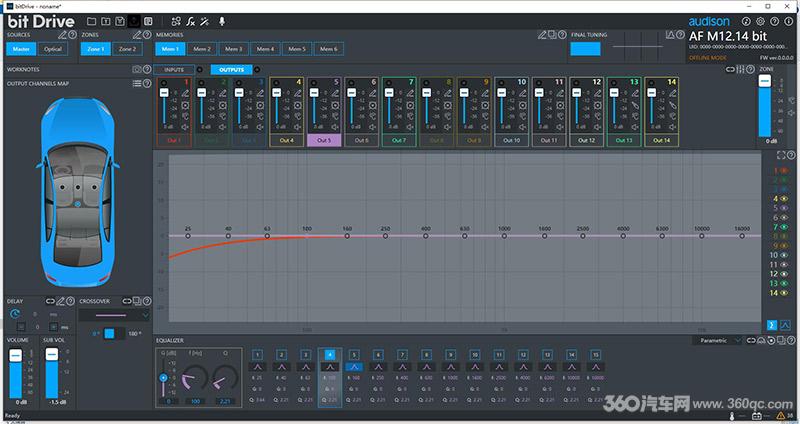Toggle visibility eye for curve 10
Screen dimensions: 800x424
coord(784,255)
